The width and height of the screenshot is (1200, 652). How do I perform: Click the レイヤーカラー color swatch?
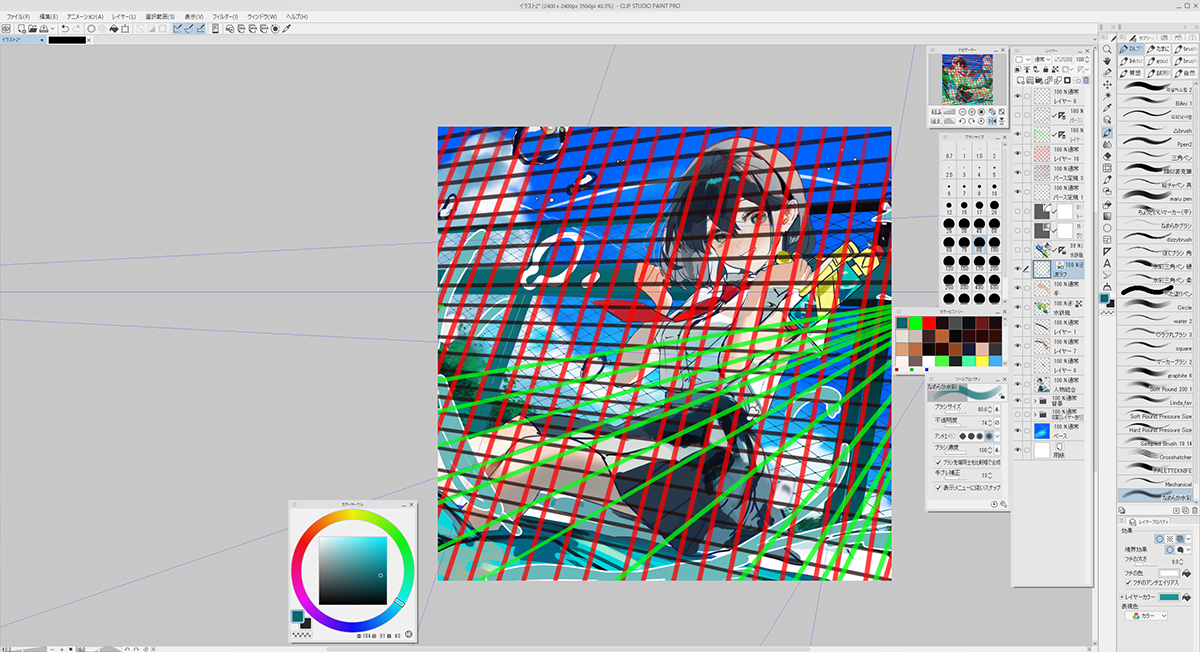click(1171, 599)
